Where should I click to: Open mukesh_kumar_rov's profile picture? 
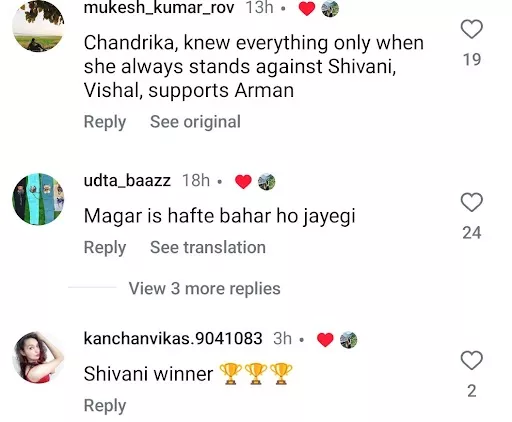(38, 26)
